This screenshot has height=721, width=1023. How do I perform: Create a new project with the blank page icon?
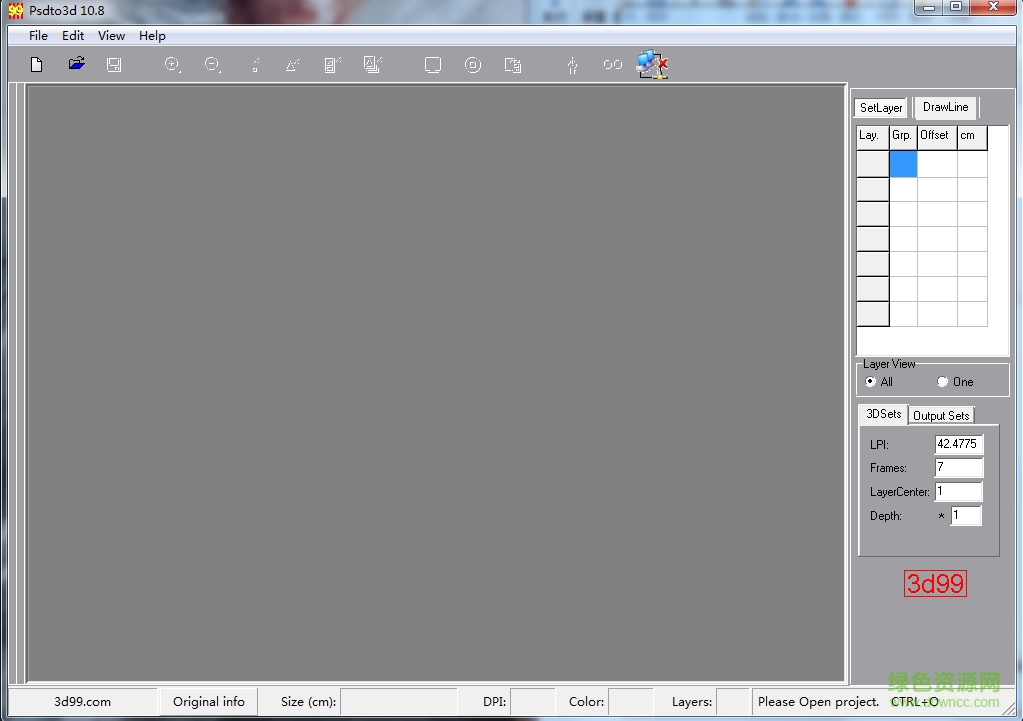(x=37, y=65)
